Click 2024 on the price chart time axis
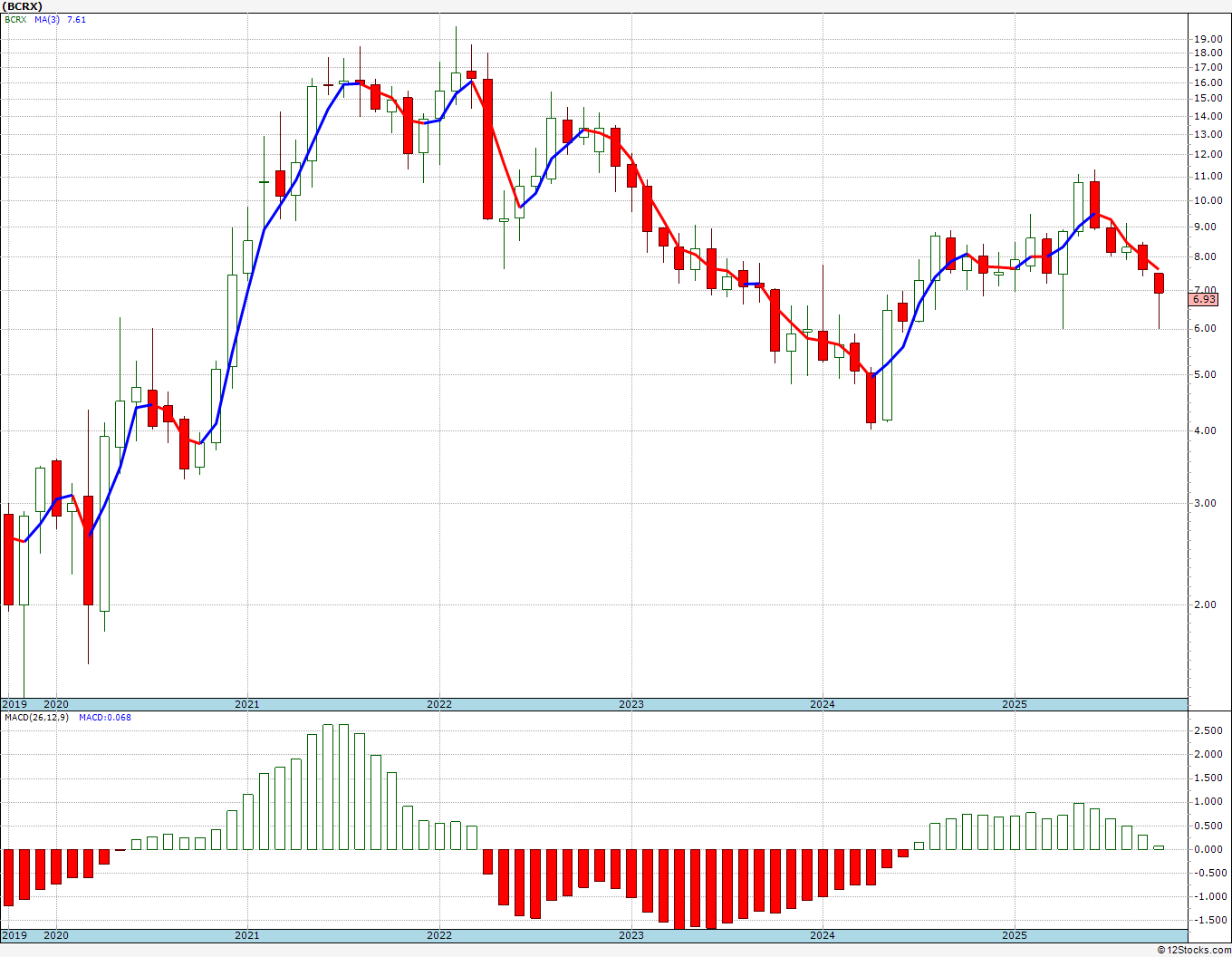Image resolution: width=1232 pixels, height=957 pixels. pos(823,704)
